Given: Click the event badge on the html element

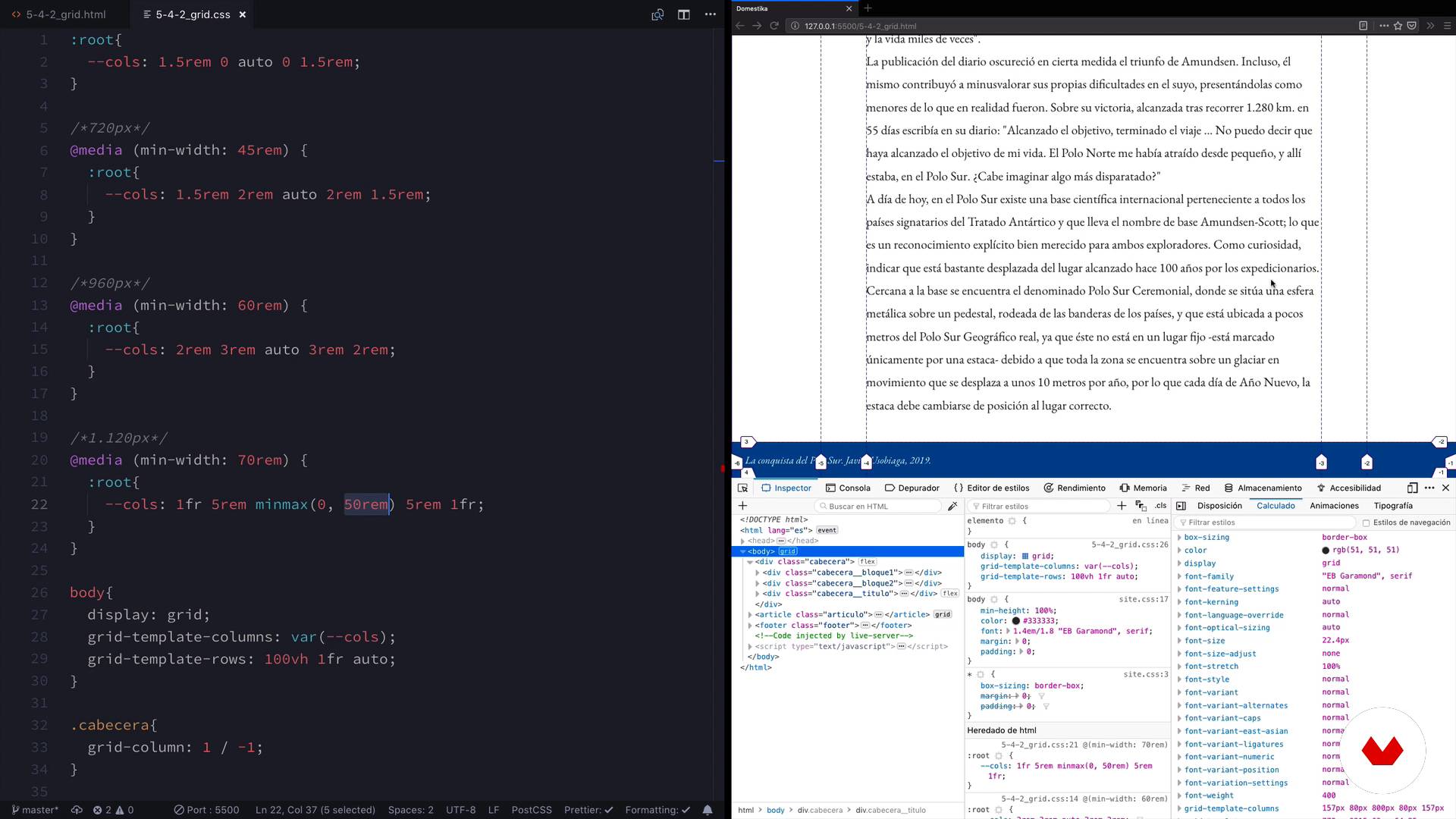Looking at the screenshot, I should click(x=827, y=530).
